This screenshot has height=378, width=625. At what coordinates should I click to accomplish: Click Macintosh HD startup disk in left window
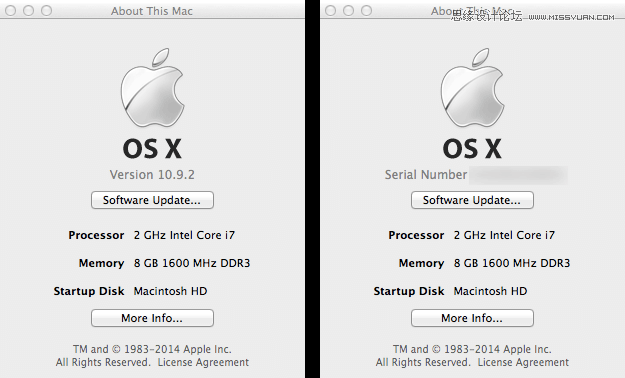171,291
